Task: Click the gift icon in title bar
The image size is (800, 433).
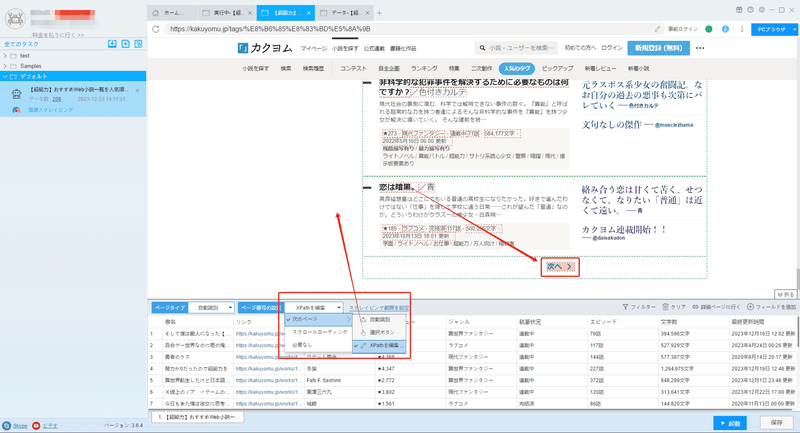Action: click(x=739, y=10)
